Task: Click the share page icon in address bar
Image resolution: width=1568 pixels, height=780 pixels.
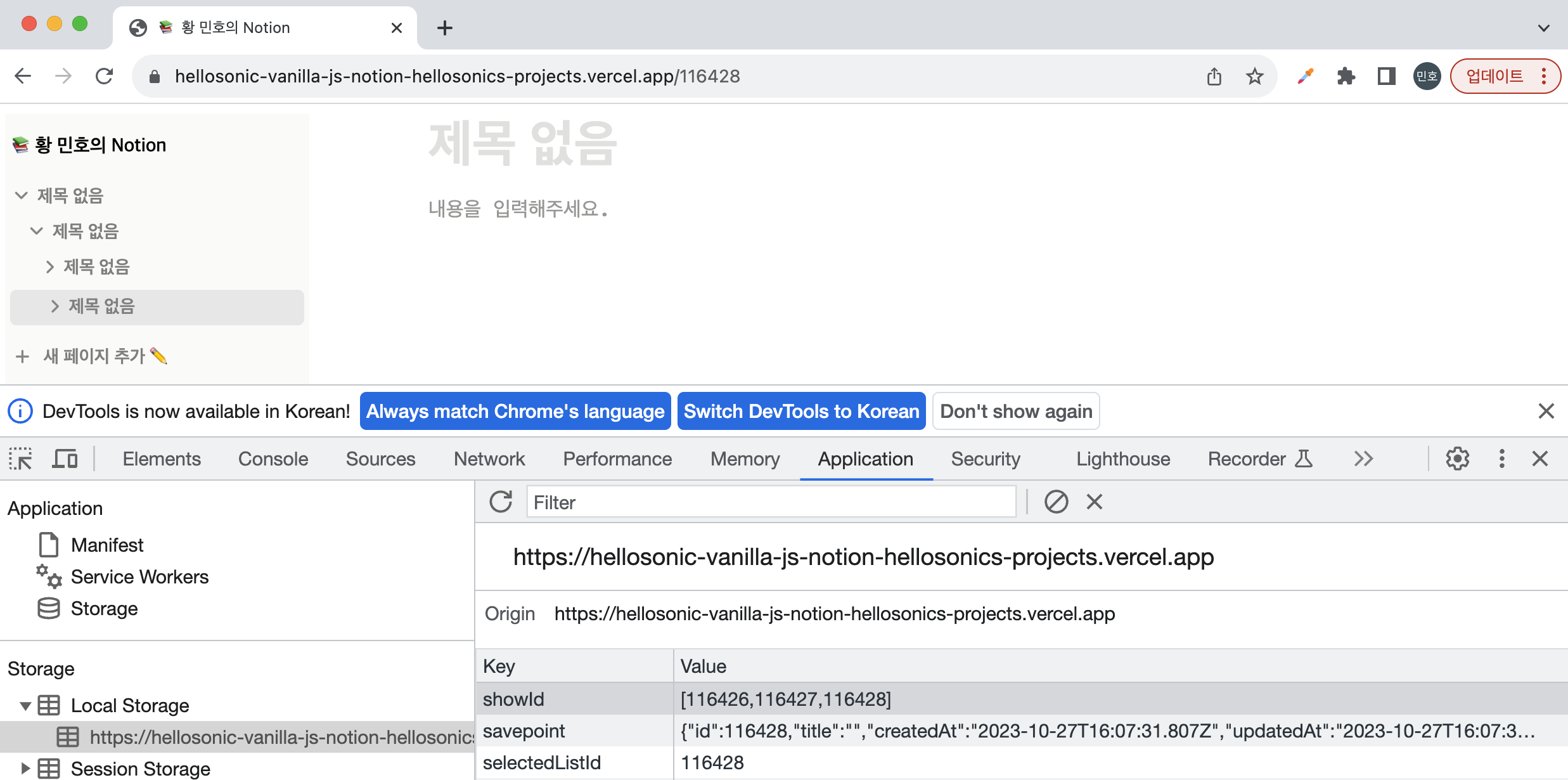Action: point(1214,77)
